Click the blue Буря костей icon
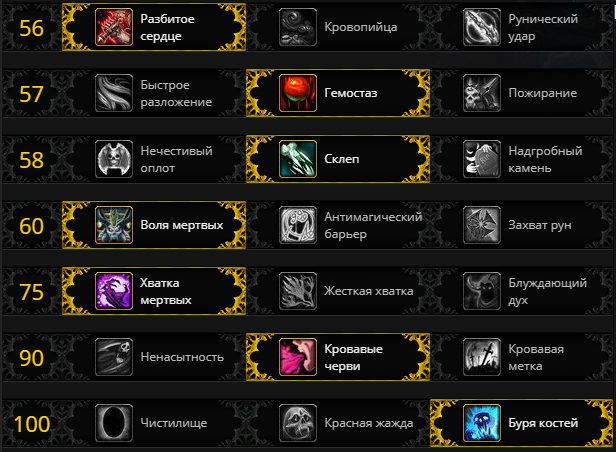616x452 pixels. pyautogui.click(x=482, y=423)
